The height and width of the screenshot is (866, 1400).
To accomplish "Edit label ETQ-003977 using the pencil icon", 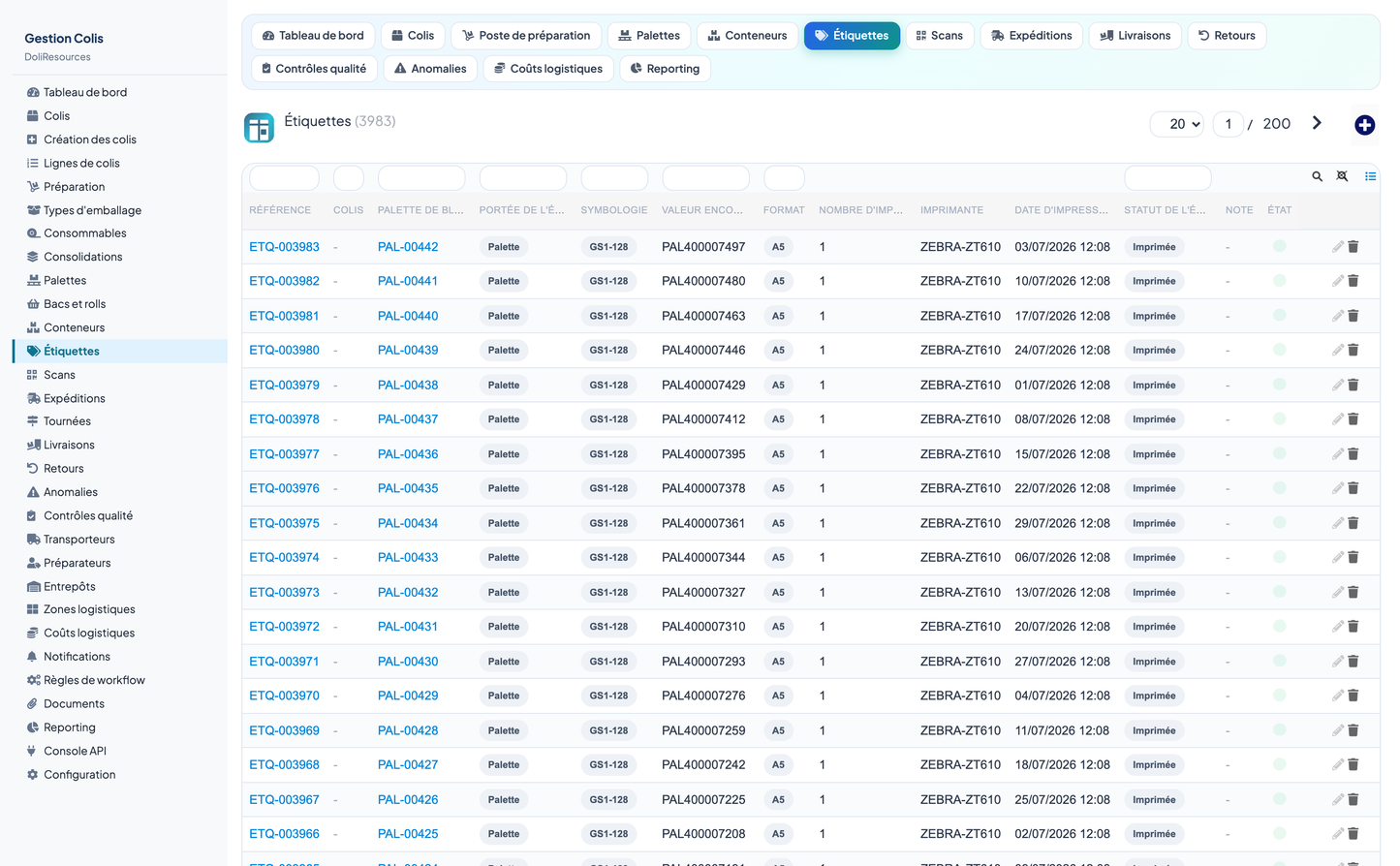I will 1337,454.
